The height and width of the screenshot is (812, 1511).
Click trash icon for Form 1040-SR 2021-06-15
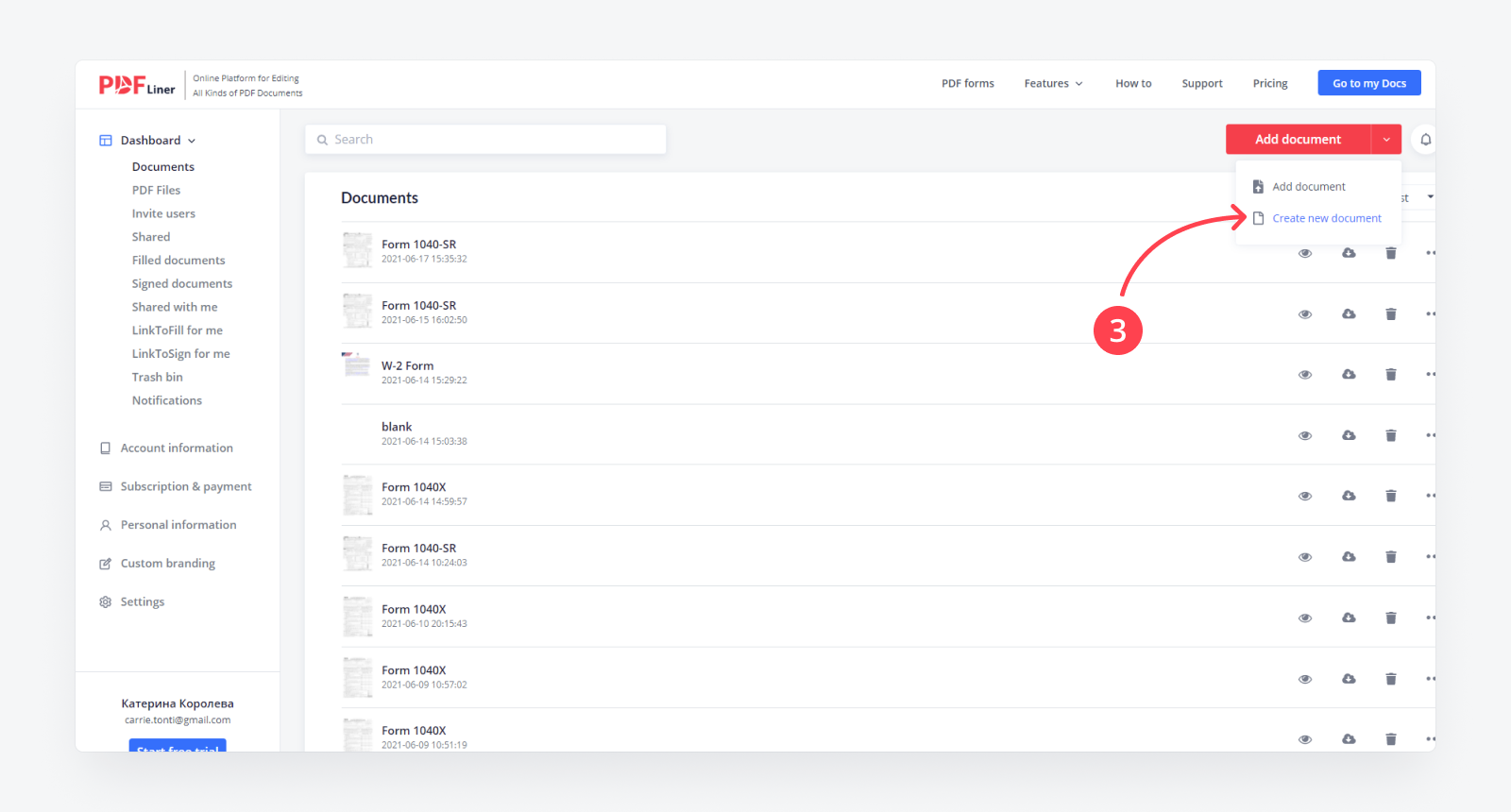tap(1390, 313)
